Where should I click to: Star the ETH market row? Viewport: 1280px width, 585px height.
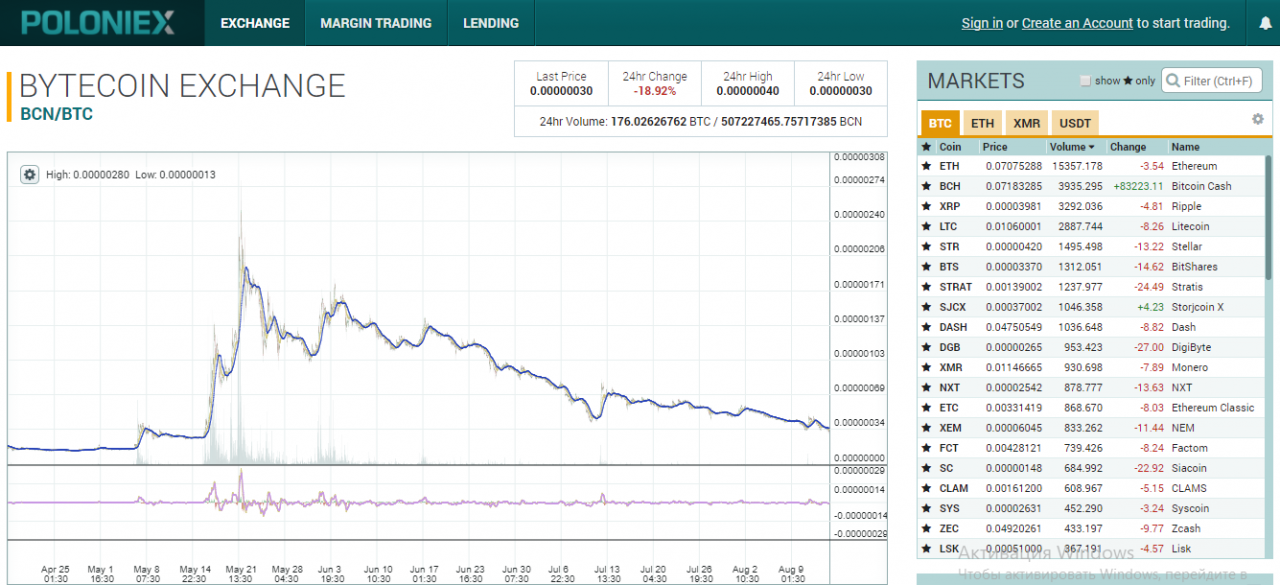click(x=926, y=166)
